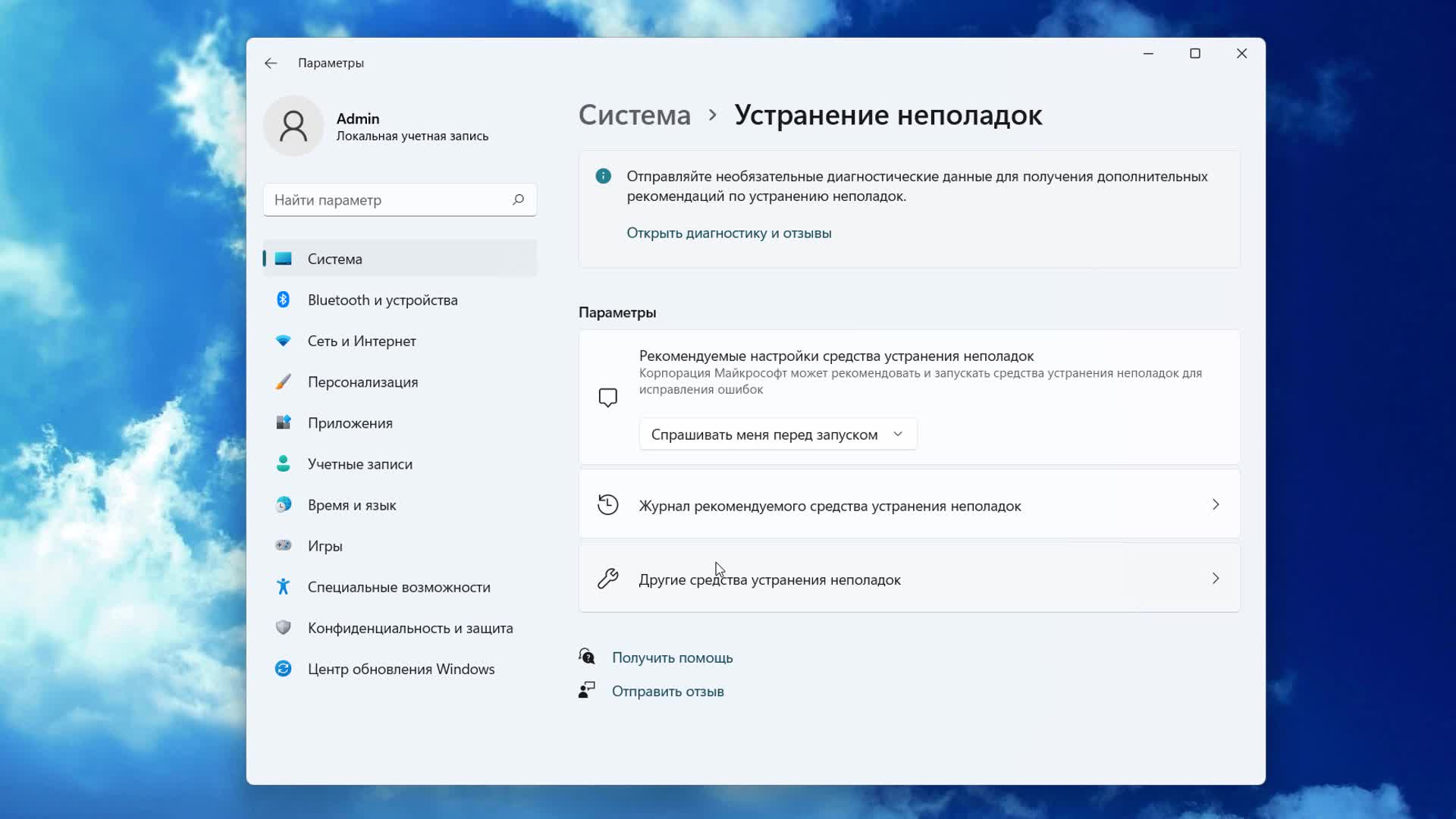Open the Спрашивать меня перед запуском dropdown
Image resolution: width=1456 pixels, height=819 pixels.
coord(777,435)
